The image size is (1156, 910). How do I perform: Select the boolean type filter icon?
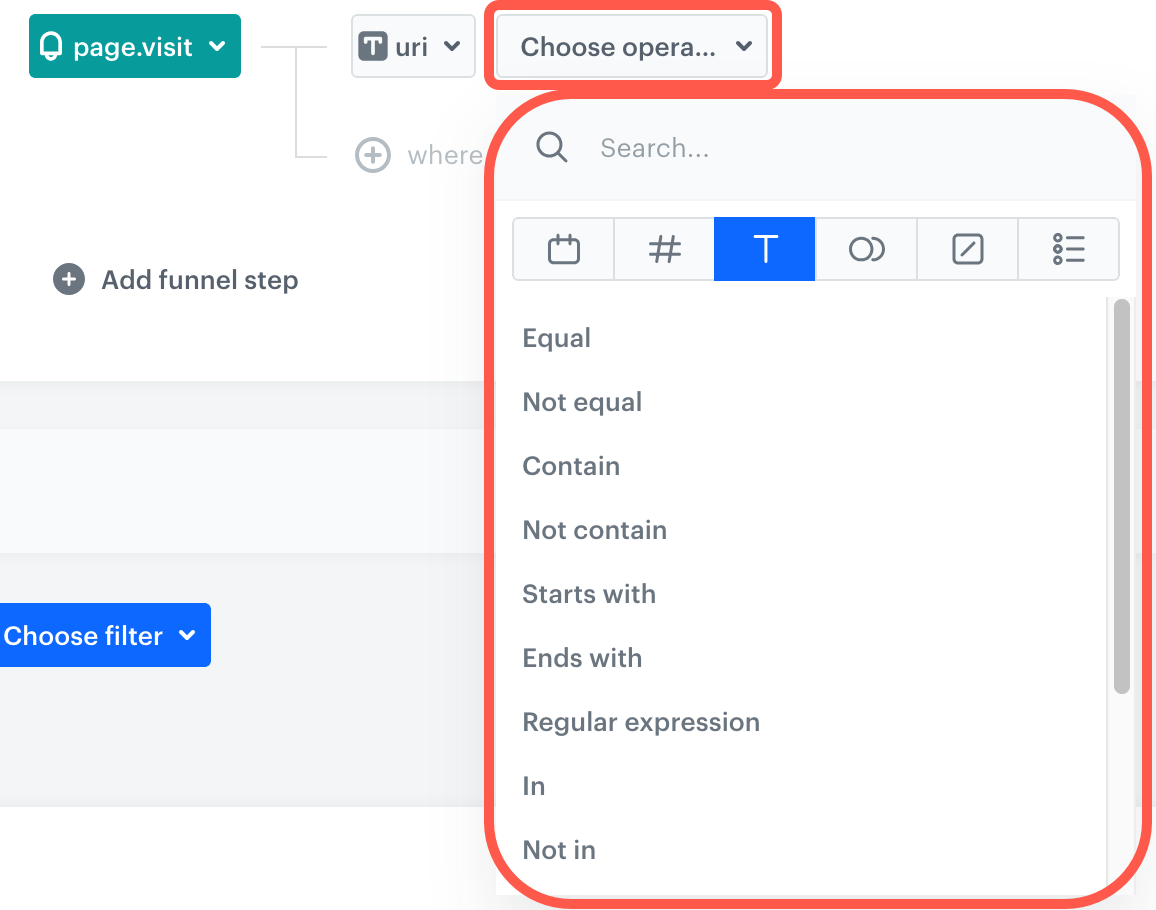(866, 249)
